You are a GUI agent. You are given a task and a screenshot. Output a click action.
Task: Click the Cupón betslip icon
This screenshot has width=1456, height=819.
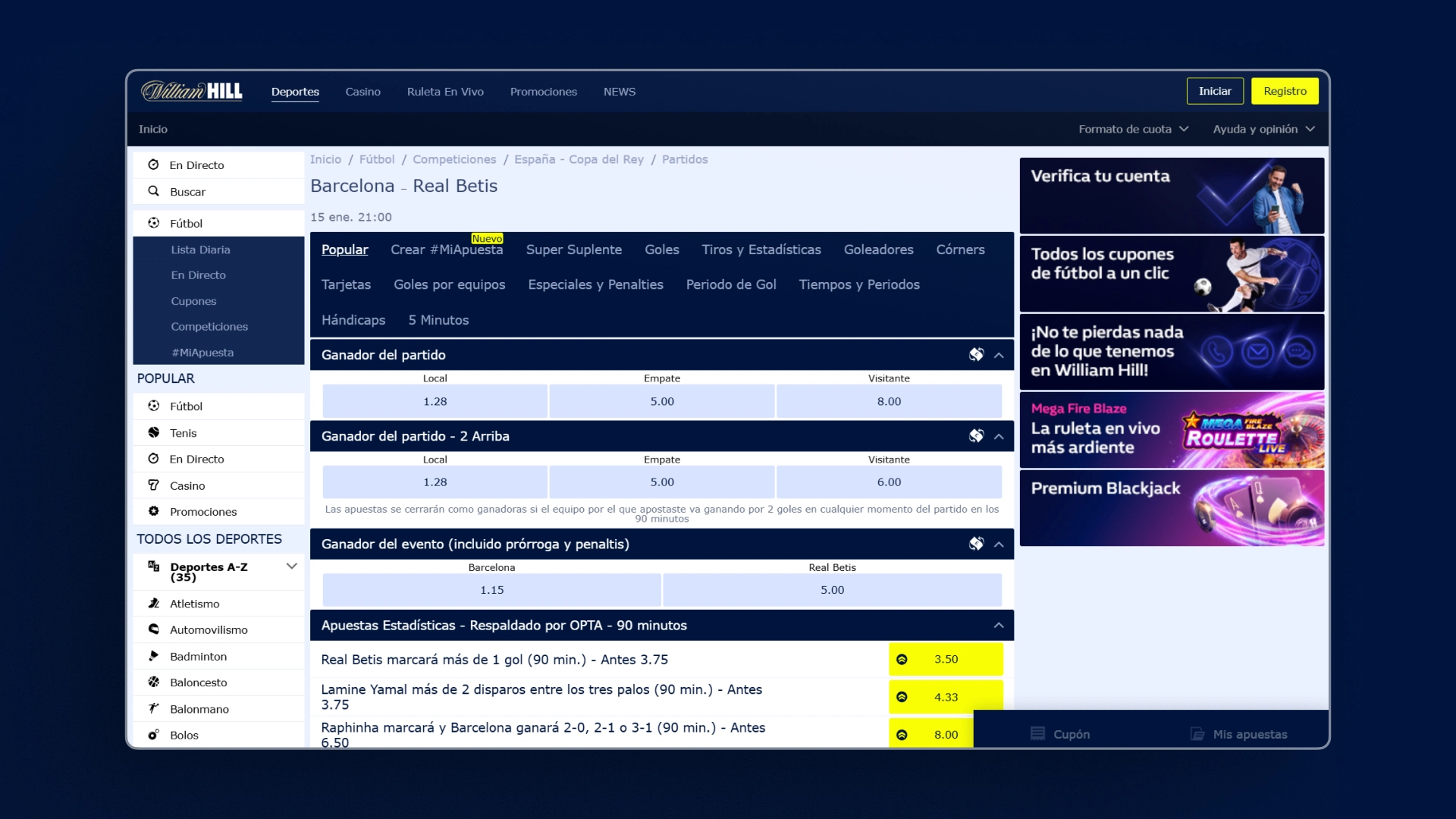[x=1037, y=733]
